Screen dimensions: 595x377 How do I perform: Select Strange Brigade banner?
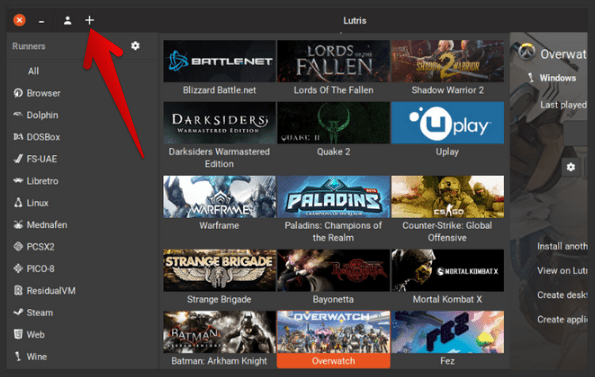219,270
